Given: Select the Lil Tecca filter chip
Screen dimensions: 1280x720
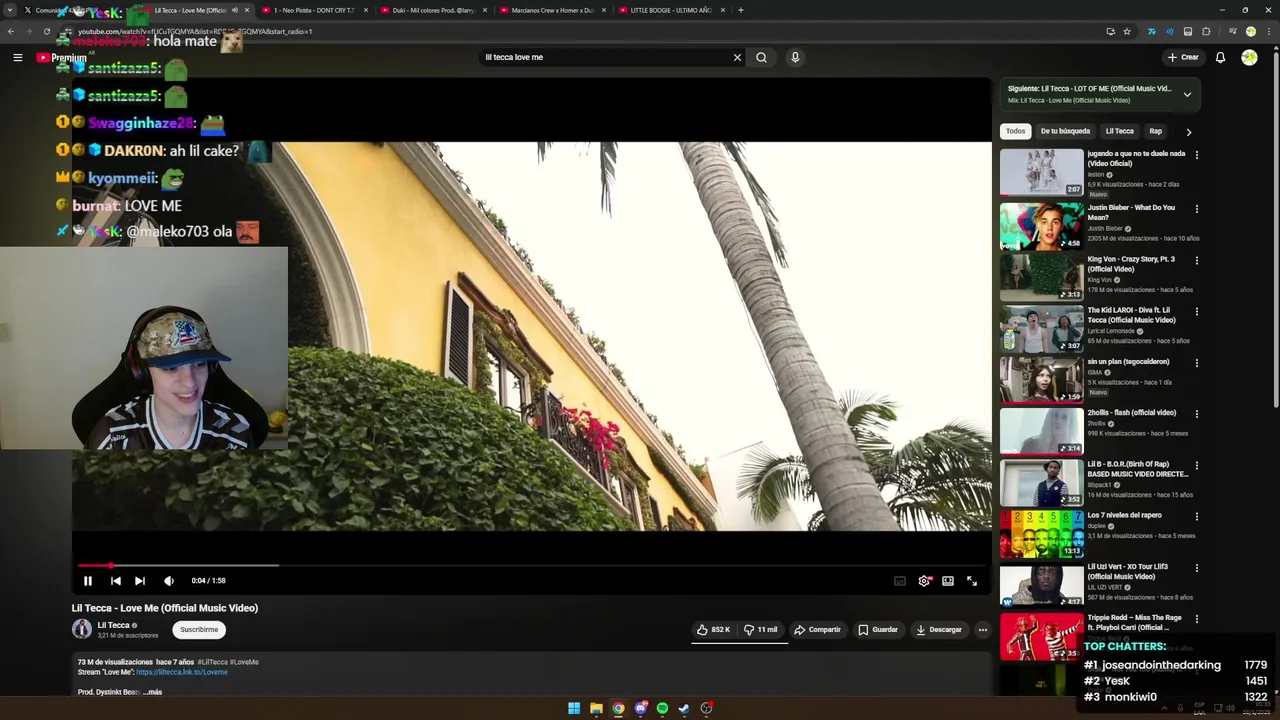Looking at the screenshot, I should (1119, 131).
